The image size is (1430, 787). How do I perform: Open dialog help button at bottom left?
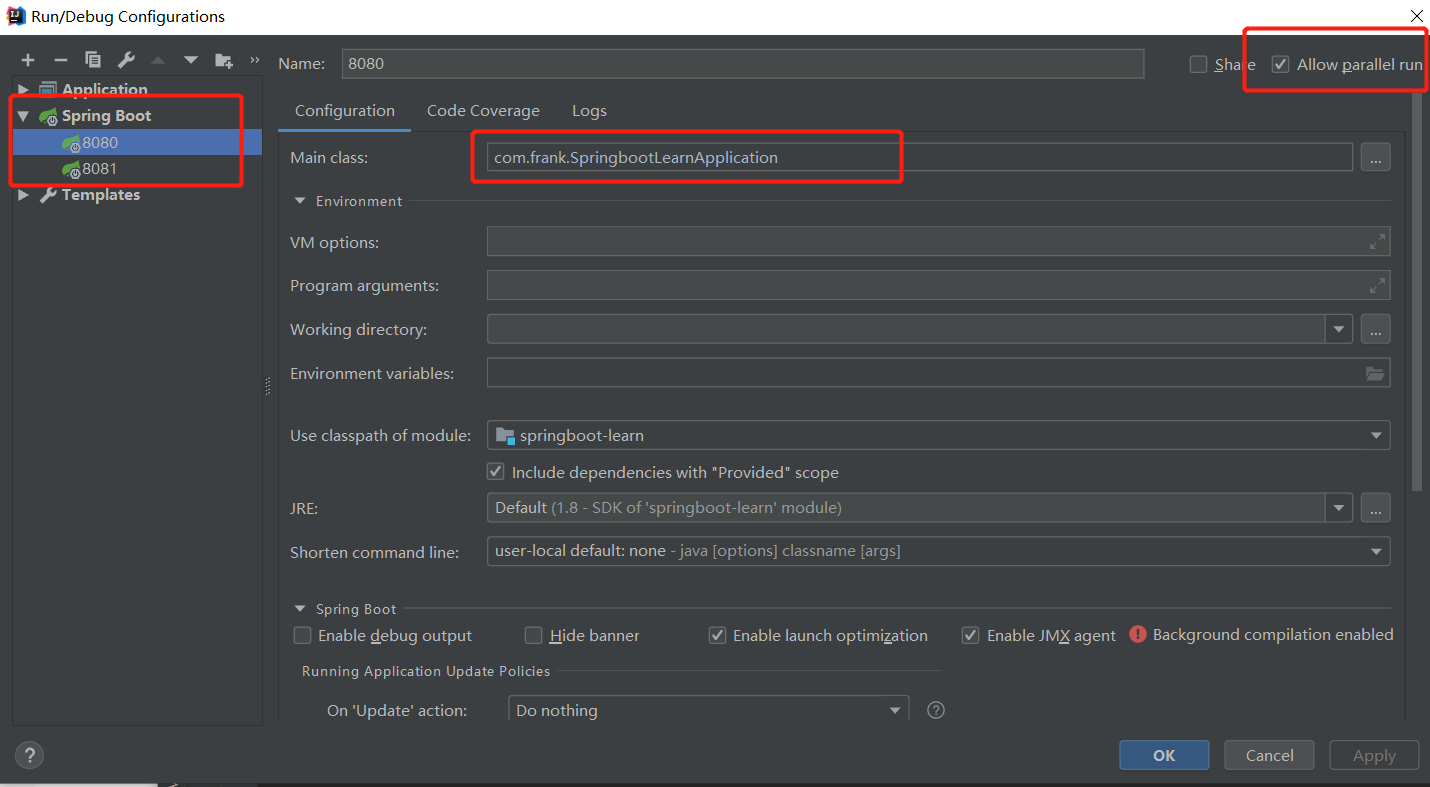pos(29,755)
